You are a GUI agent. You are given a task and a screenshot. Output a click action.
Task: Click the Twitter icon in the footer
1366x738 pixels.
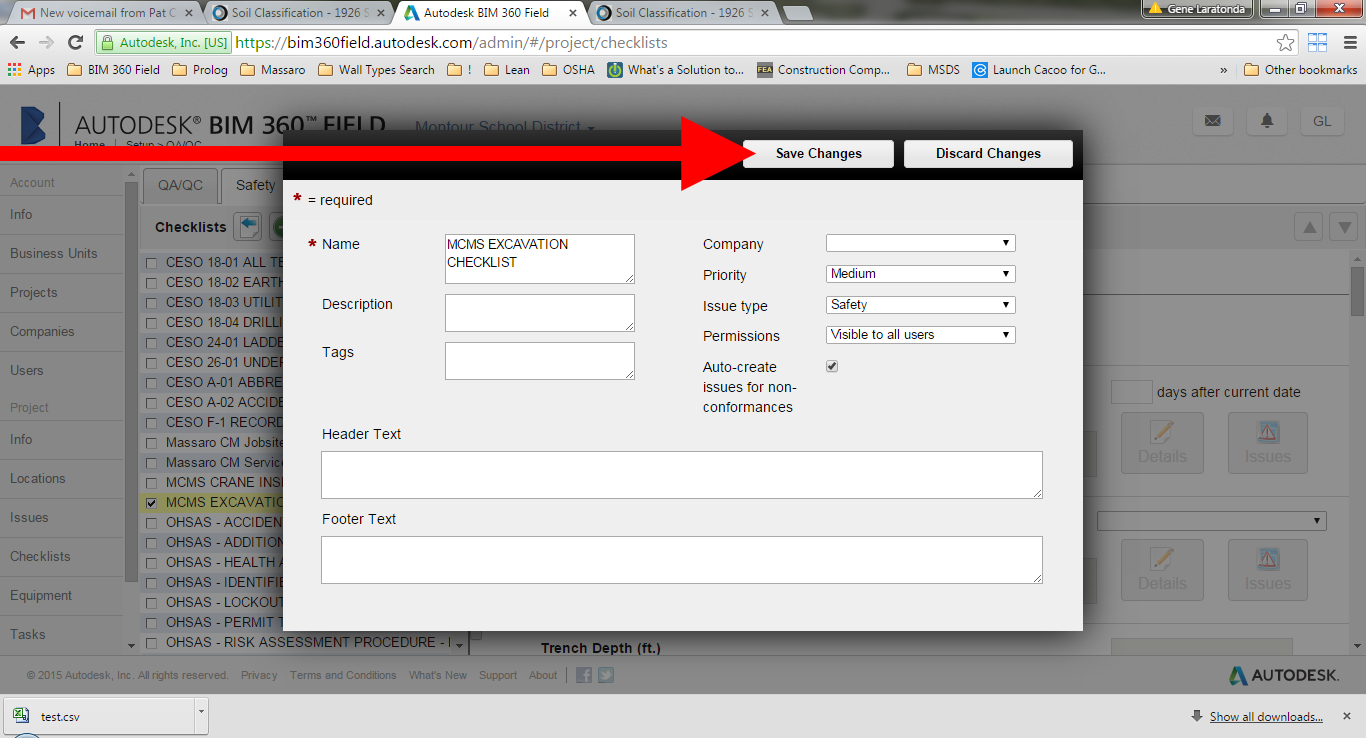(x=605, y=675)
